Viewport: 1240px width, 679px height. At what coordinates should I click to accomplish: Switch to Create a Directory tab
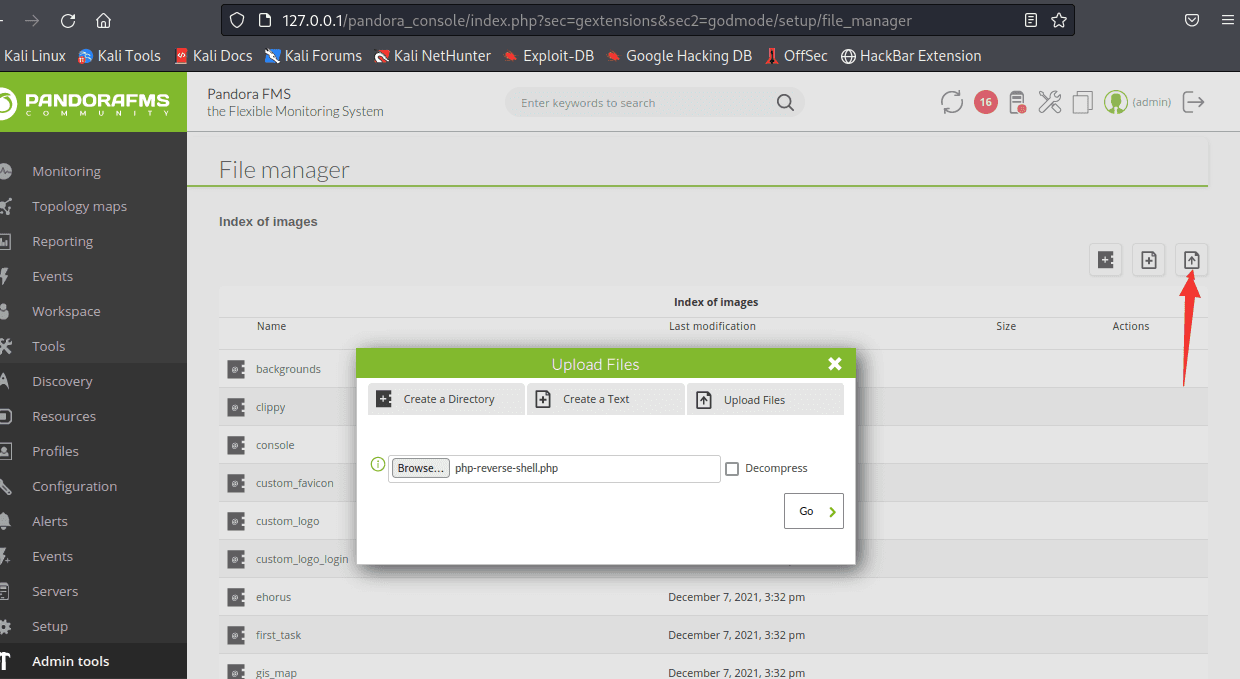click(446, 399)
